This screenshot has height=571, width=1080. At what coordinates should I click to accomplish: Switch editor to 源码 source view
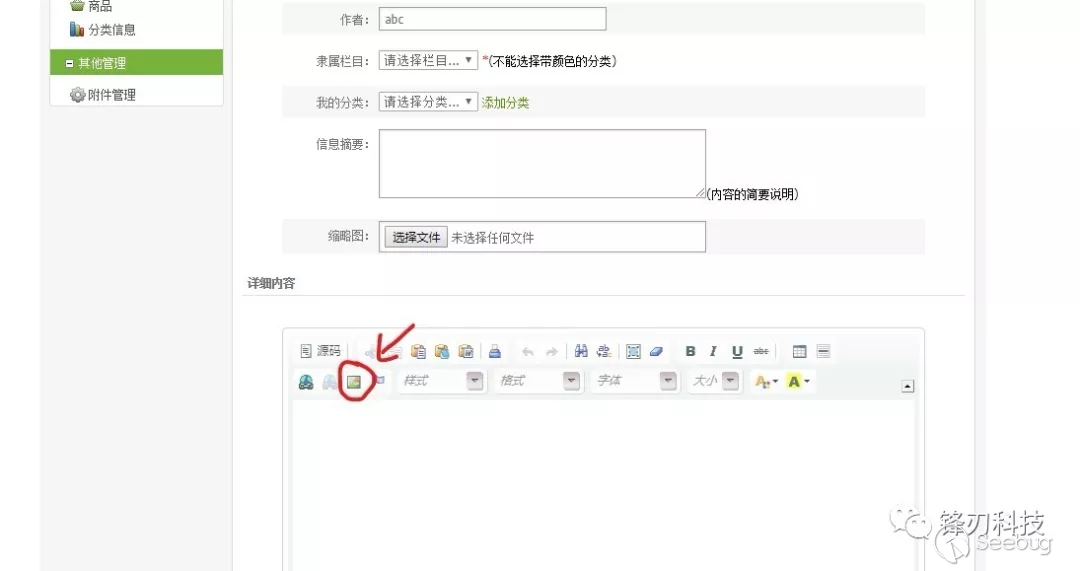tap(321, 351)
